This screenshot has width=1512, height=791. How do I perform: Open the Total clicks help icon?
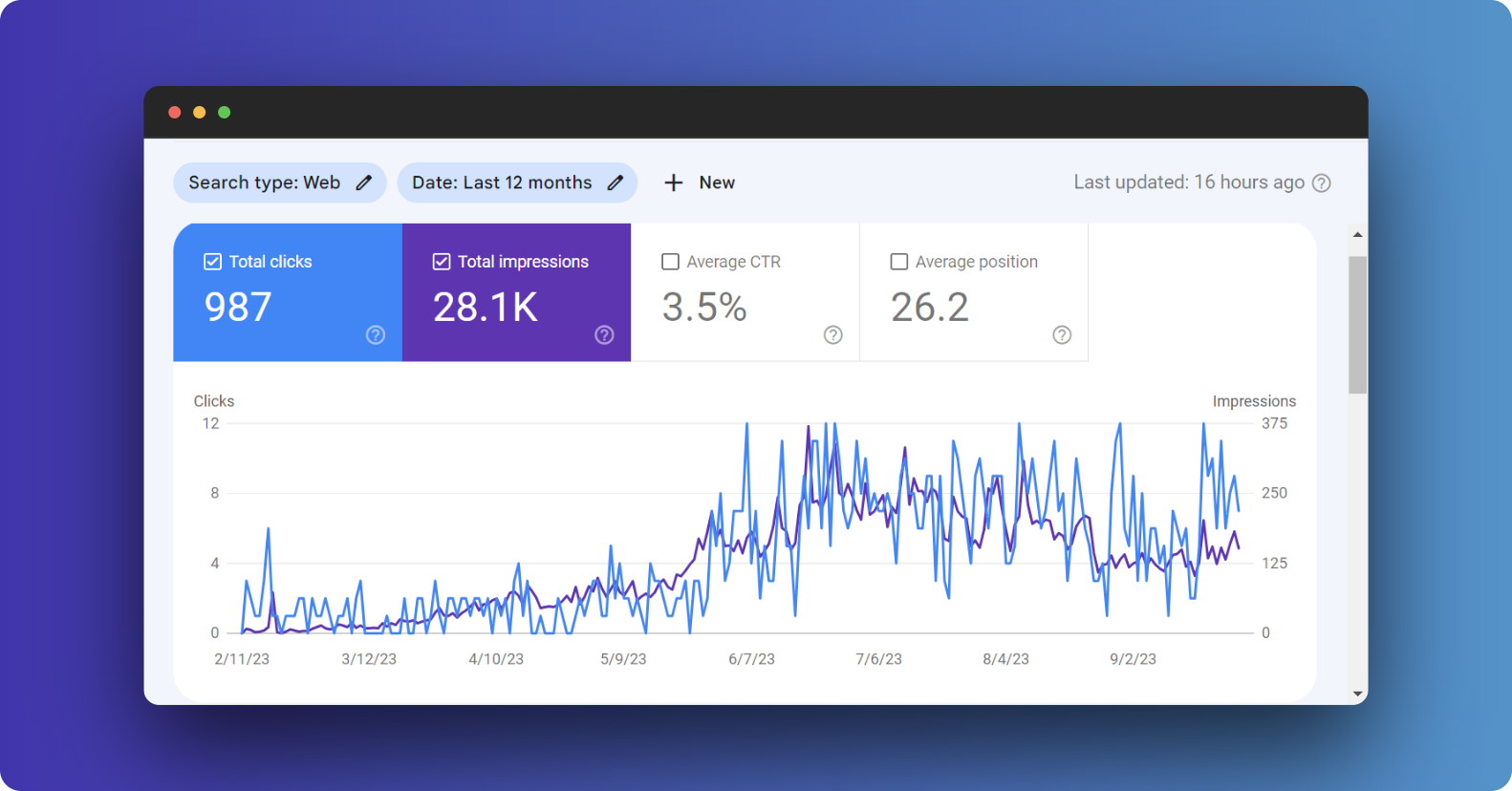(x=376, y=334)
